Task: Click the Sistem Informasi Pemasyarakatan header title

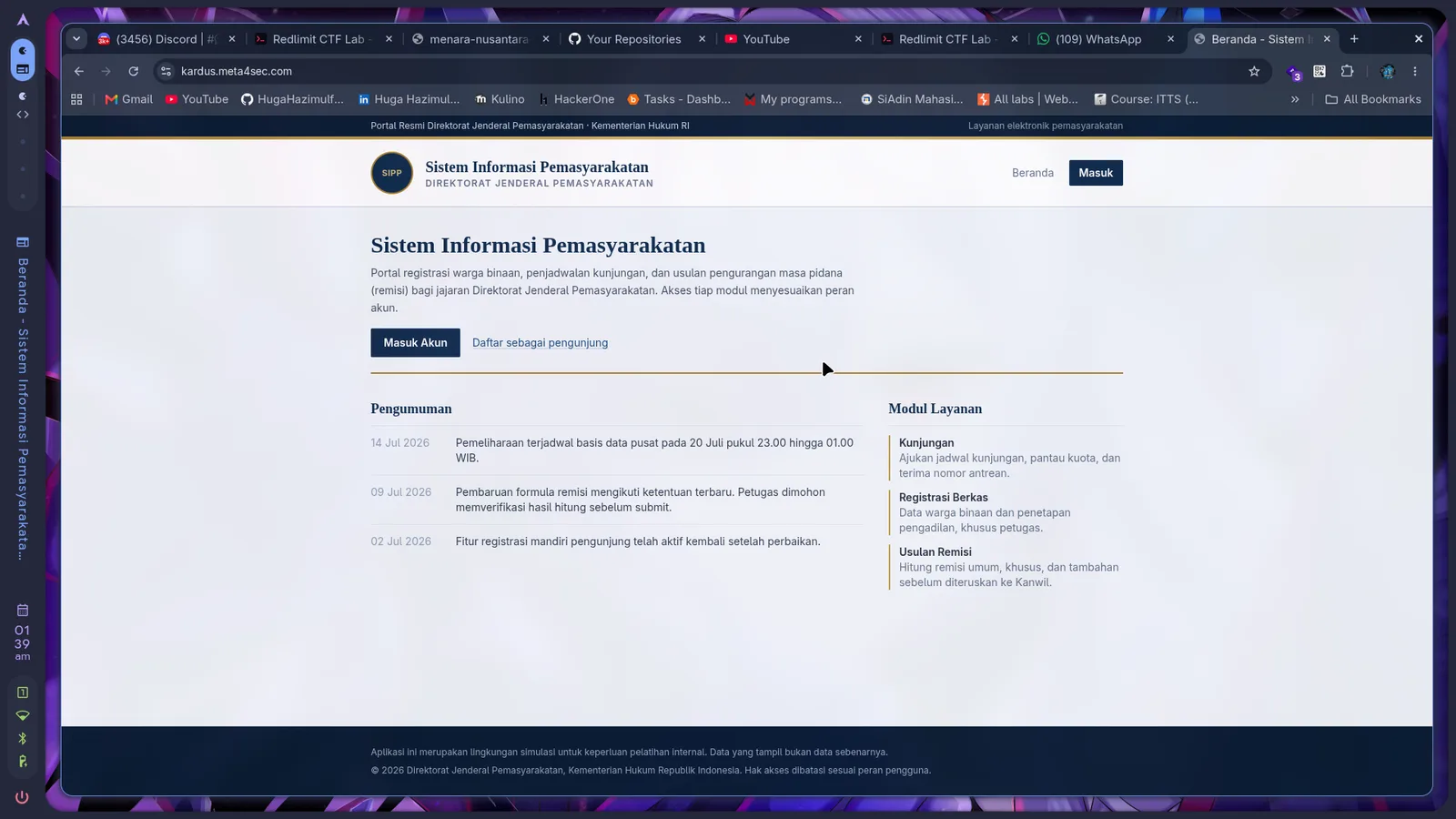Action: [x=537, y=167]
